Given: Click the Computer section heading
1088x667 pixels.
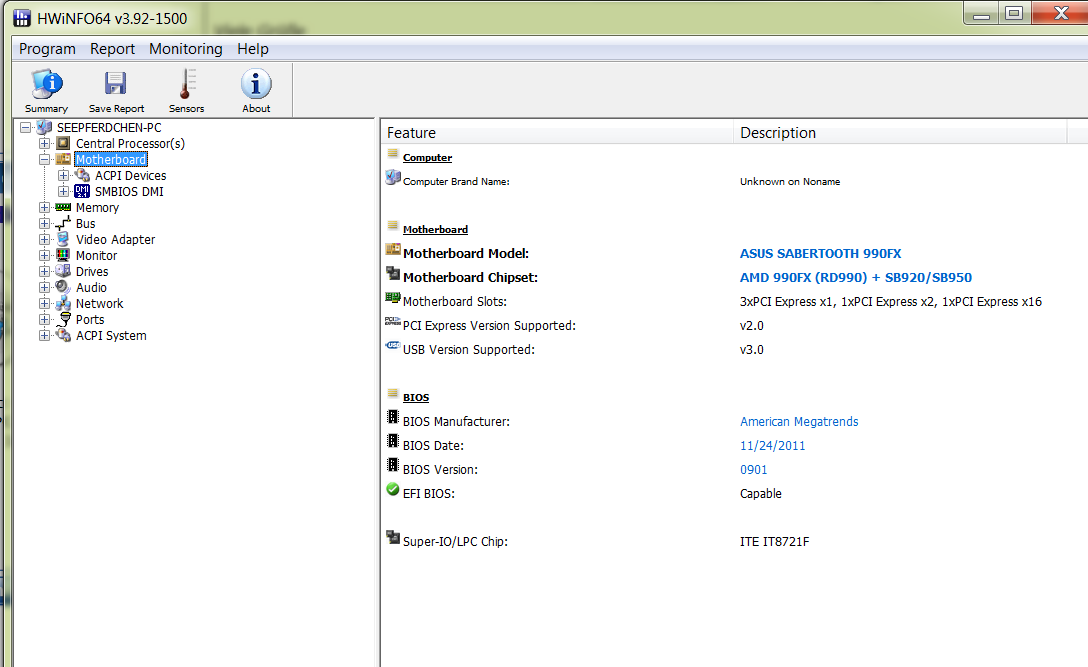Looking at the screenshot, I should coord(427,158).
